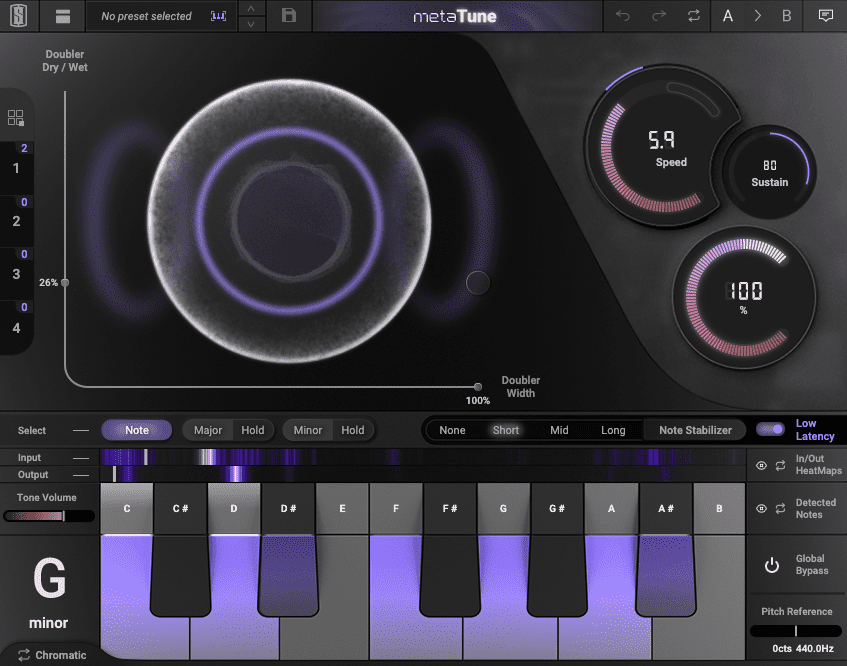
Task: Click the Pitch Reference slider
Action: (796, 631)
